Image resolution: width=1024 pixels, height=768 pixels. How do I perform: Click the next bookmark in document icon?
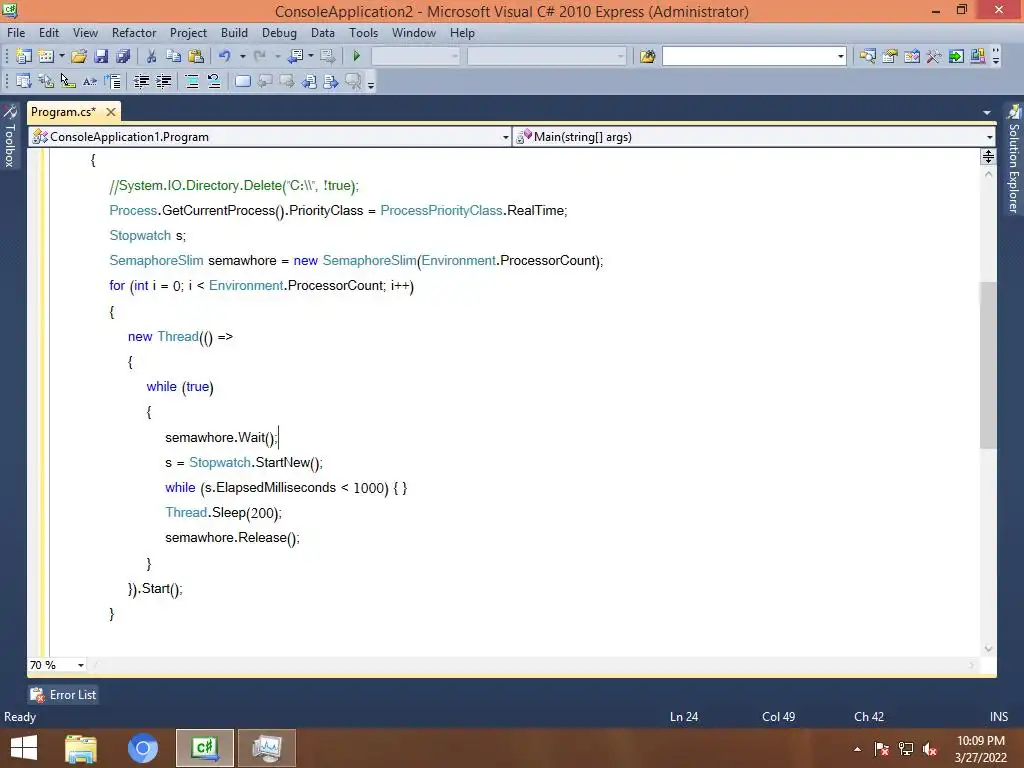coord(331,81)
